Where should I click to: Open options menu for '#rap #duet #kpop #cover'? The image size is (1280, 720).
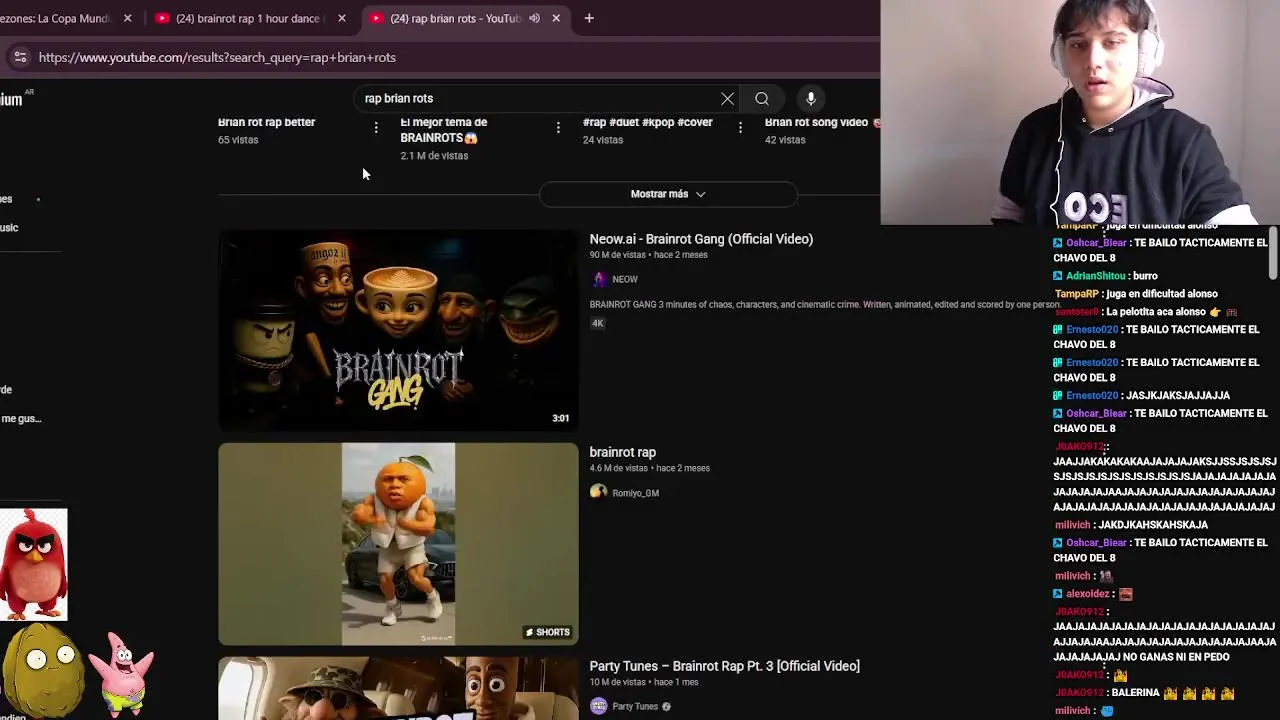(740, 127)
